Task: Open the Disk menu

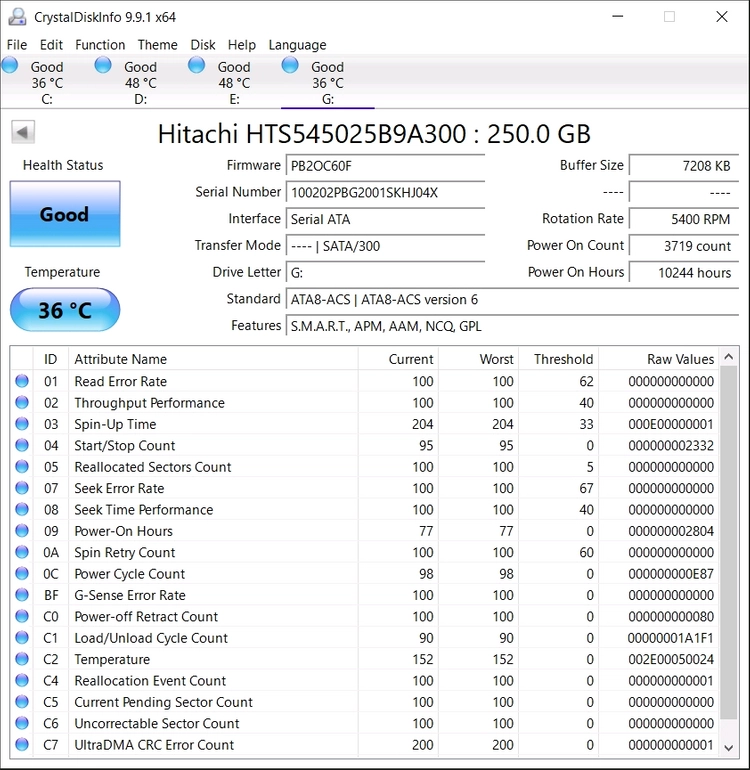Action: click(x=203, y=45)
